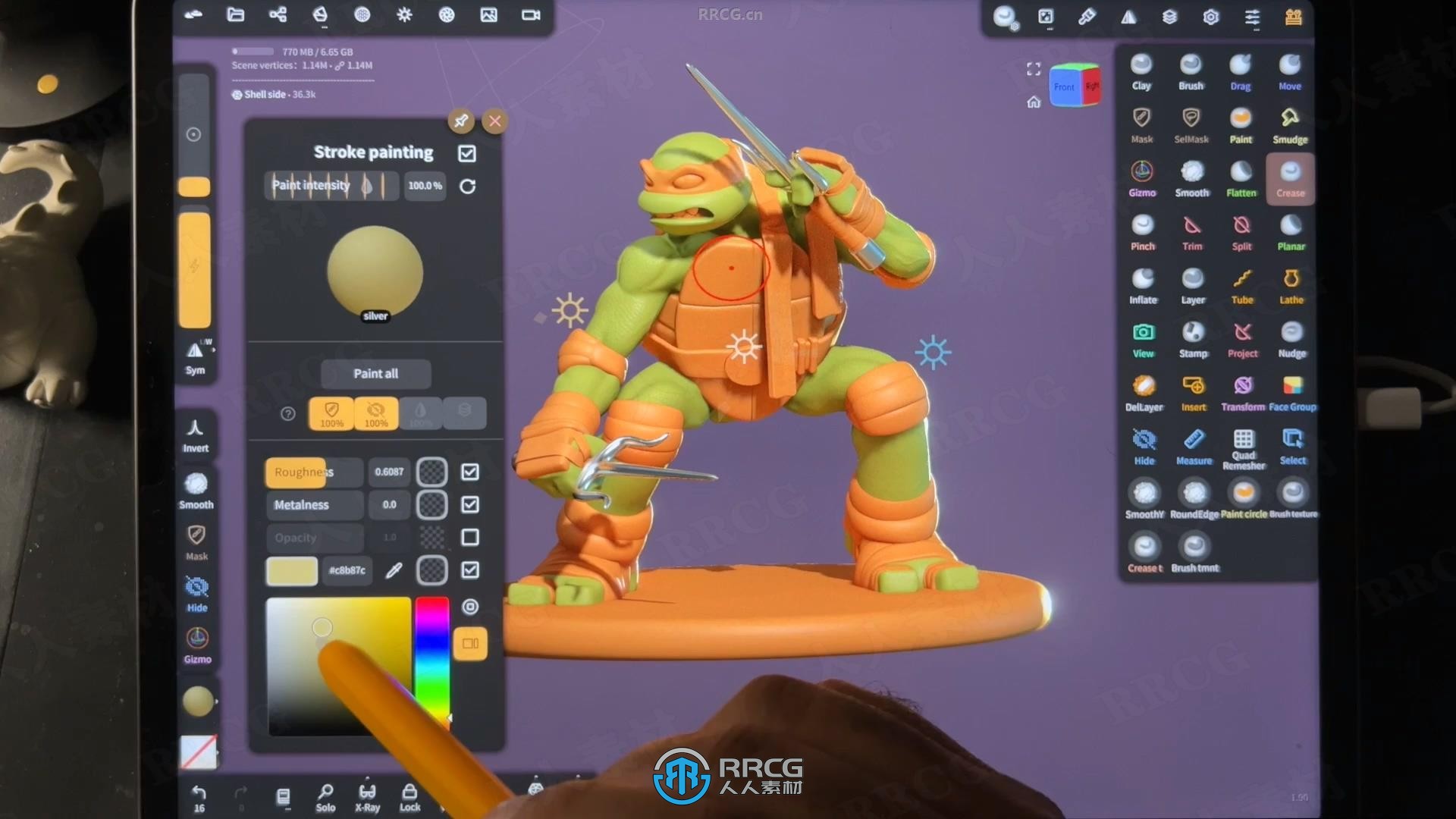1456x819 pixels.
Task: Toggle Sym symmetry in left toolbar
Action: coord(196,358)
